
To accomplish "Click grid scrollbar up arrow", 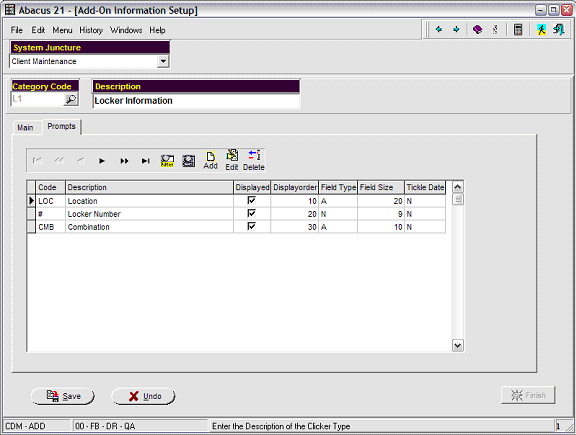I will (457, 187).
